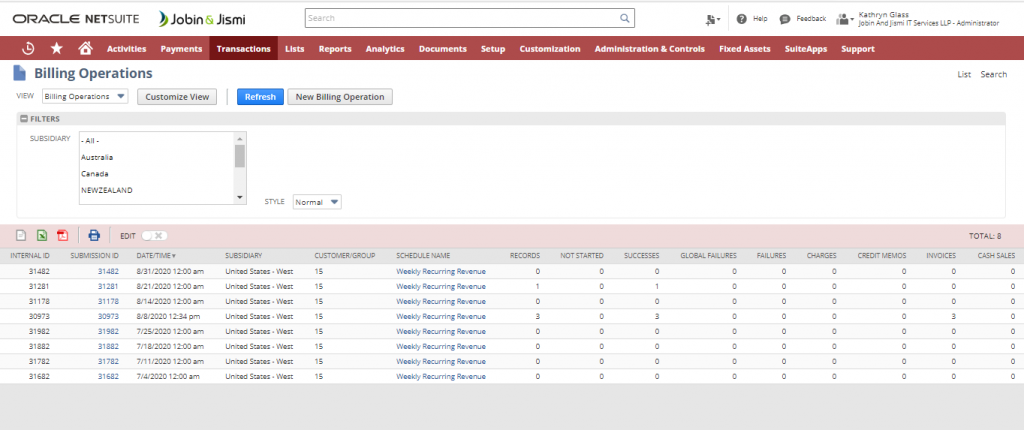This screenshot has height=430, width=1024.
Task: Collapse the Filters section
Action: (24, 119)
